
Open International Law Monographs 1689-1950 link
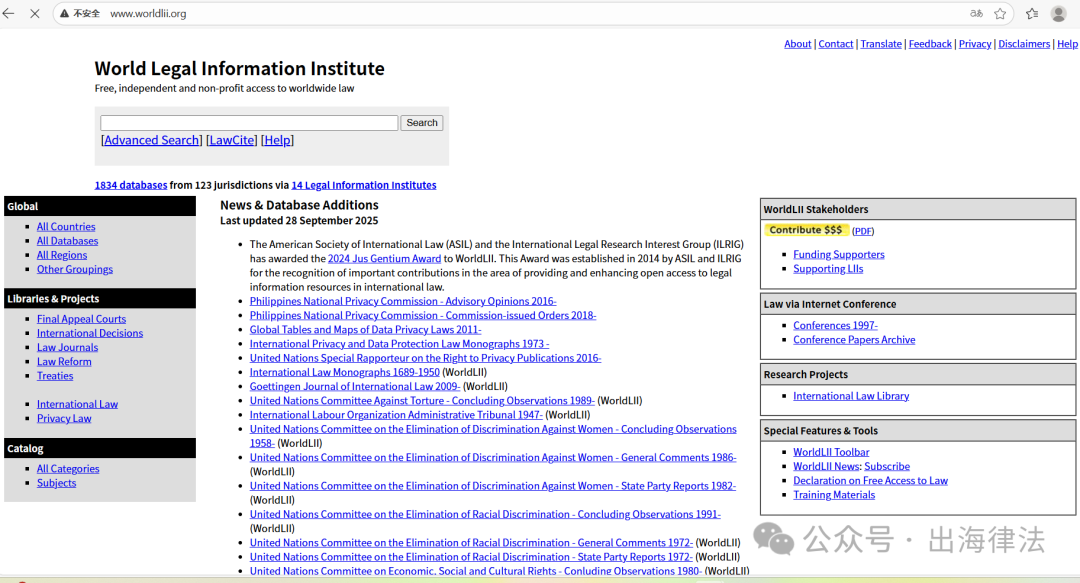coord(344,372)
